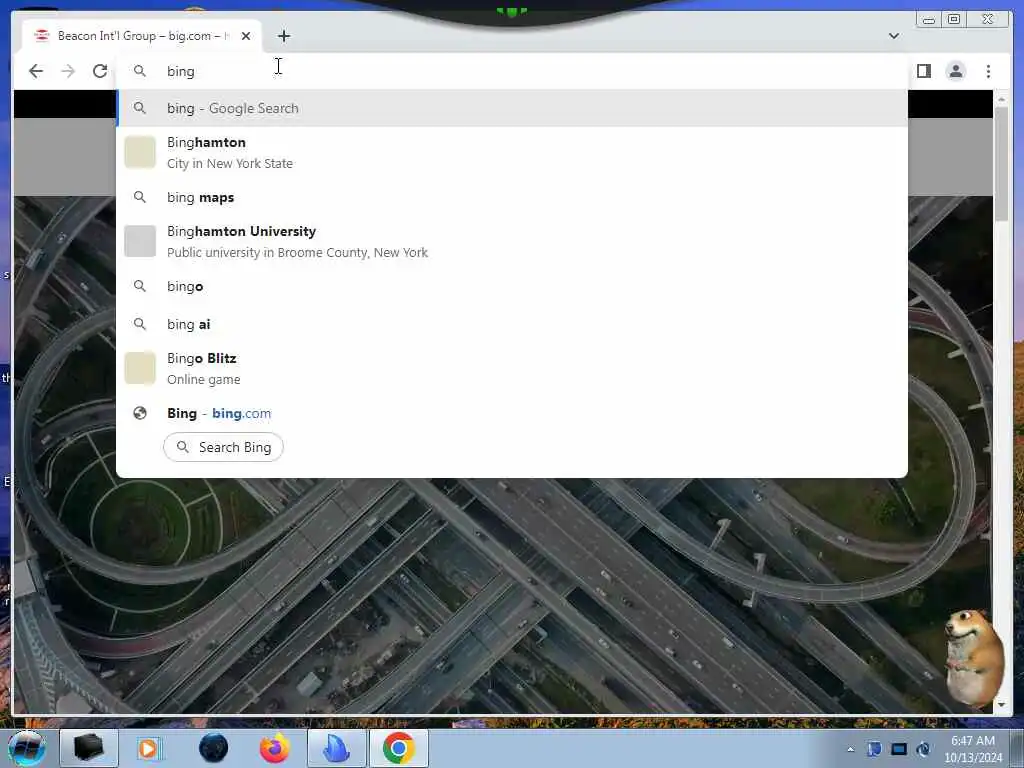The height and width of the screenshot is (768, 1024).
Task: Click the volume tray icon
Action: click(923, 748)
